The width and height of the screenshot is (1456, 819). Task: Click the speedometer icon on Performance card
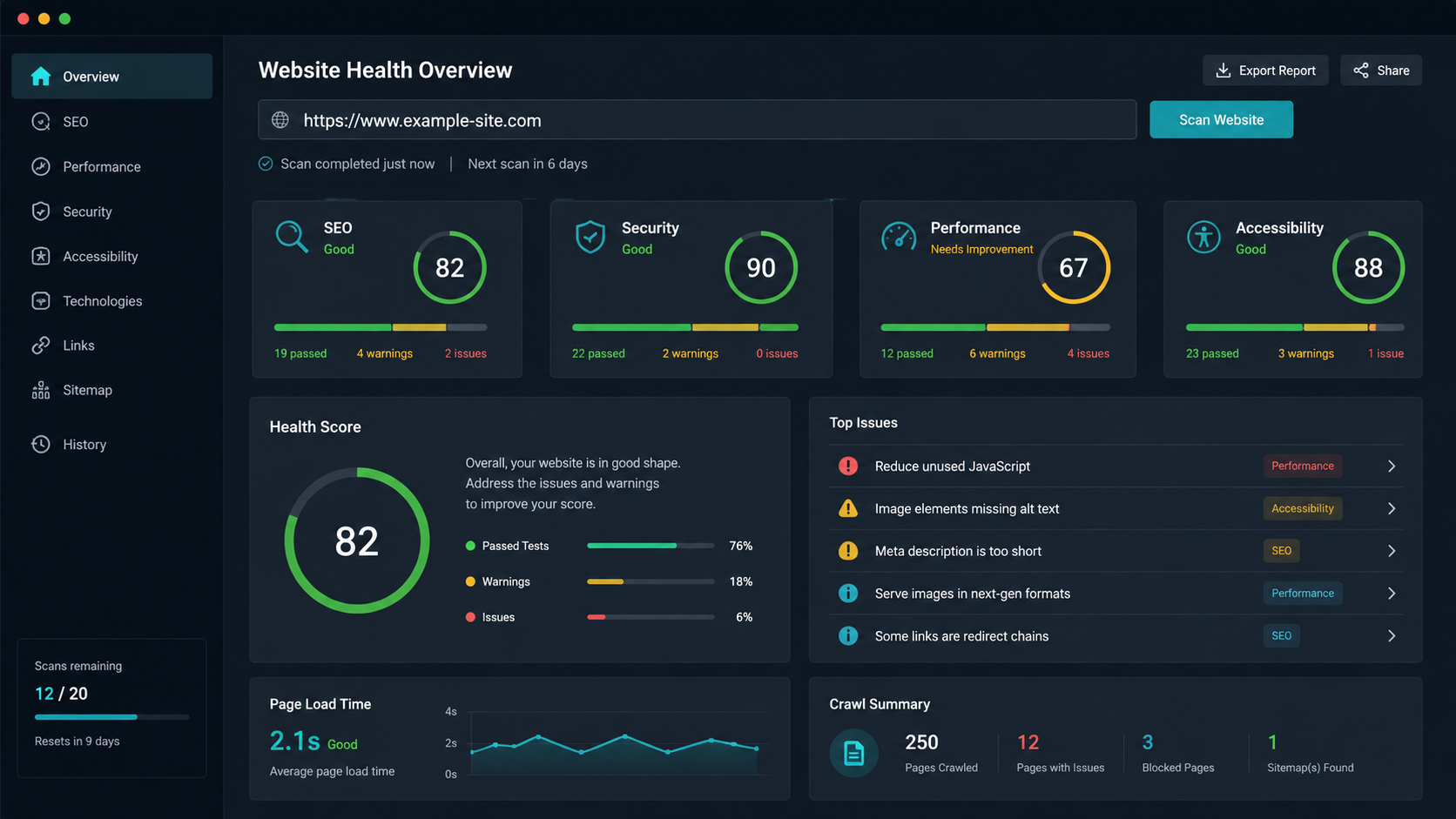click(x=899, y=237)
